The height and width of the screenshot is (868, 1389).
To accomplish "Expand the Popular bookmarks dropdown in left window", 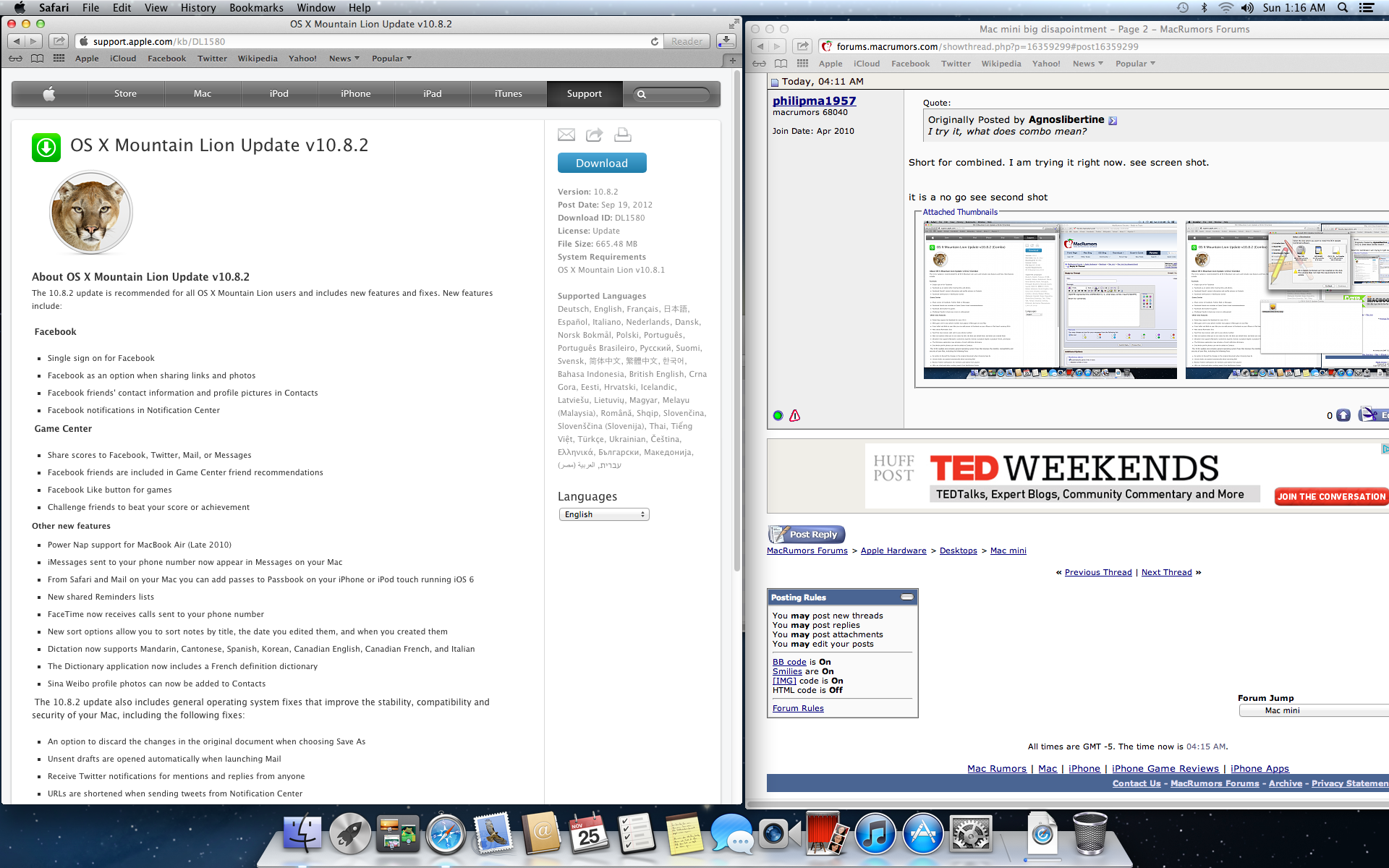I will [391, 59].
